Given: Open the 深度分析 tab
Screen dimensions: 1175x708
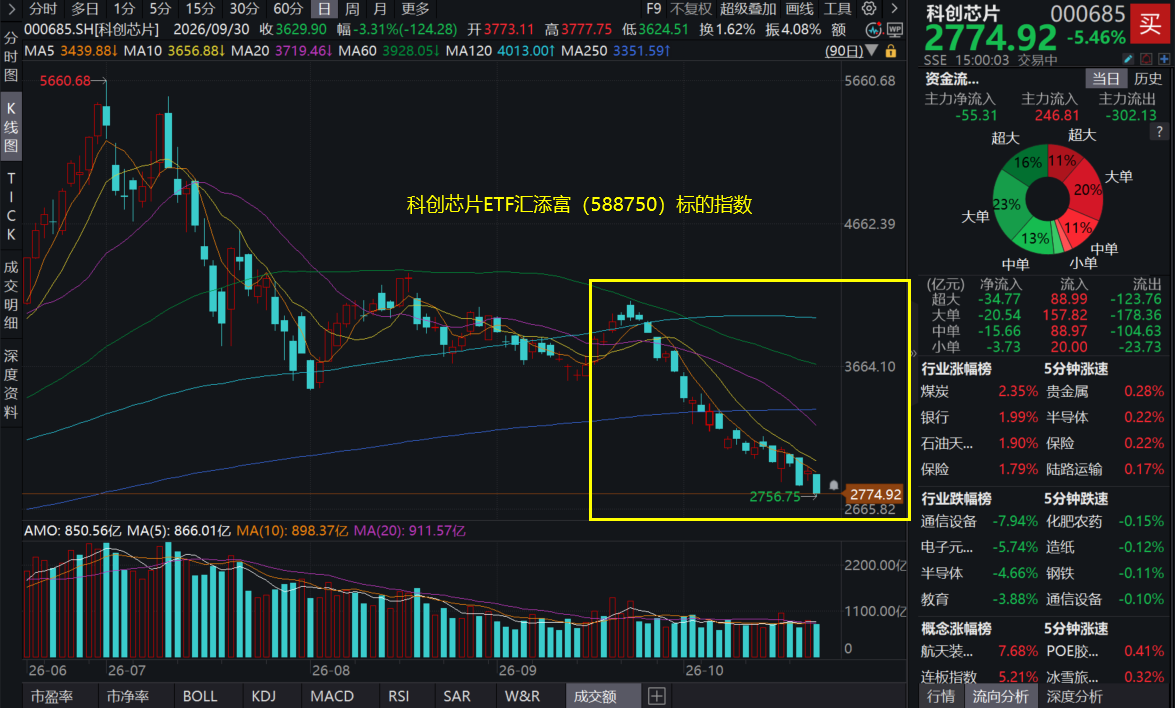Looking at the screenshot, I should (1075, 696).
